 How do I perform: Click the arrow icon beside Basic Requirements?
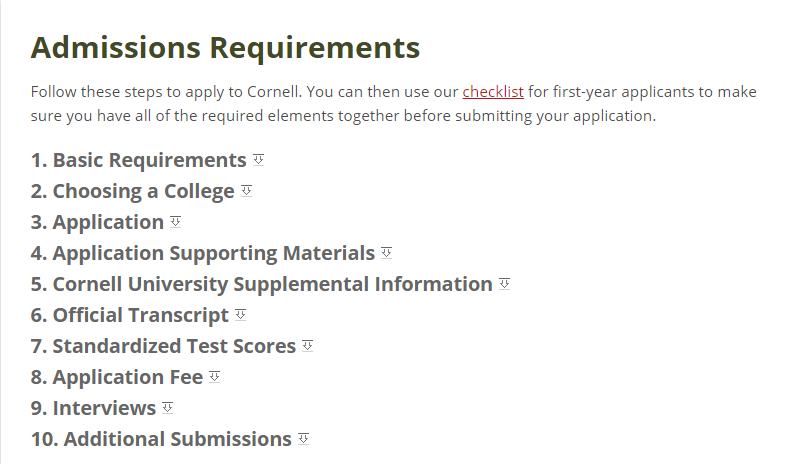(x=258, y=160)
